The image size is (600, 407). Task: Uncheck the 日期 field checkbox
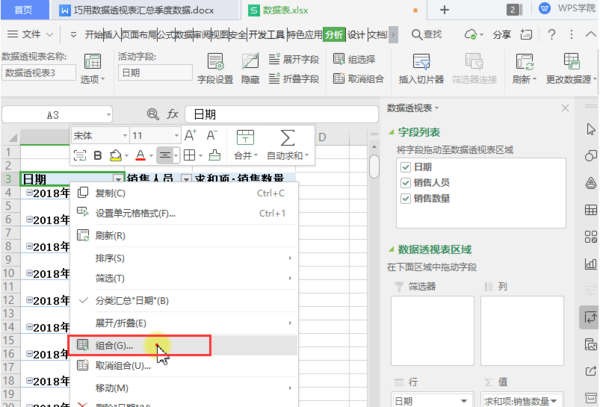click(x=406, y=167)
